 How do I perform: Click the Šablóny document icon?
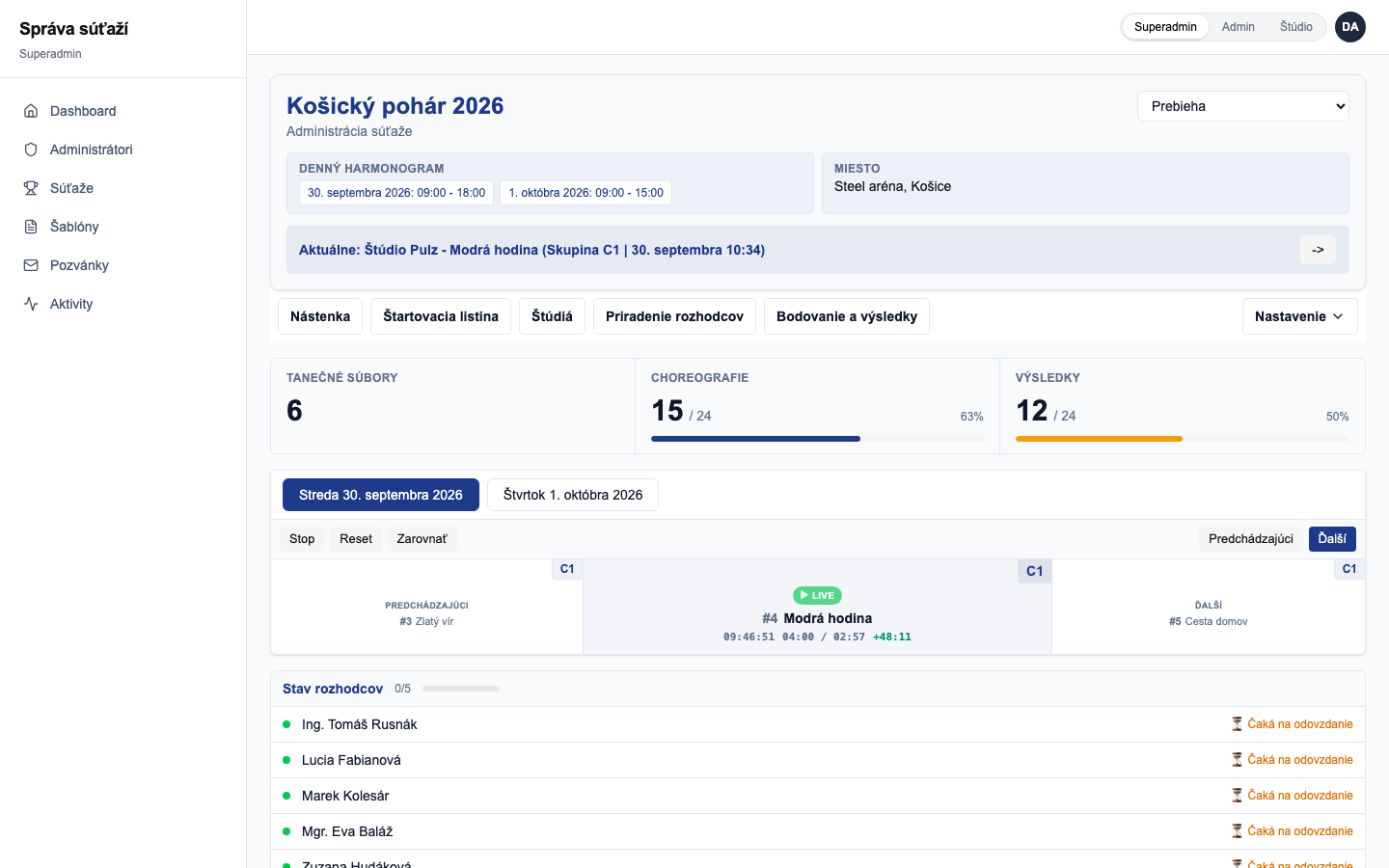coord(31,227)
